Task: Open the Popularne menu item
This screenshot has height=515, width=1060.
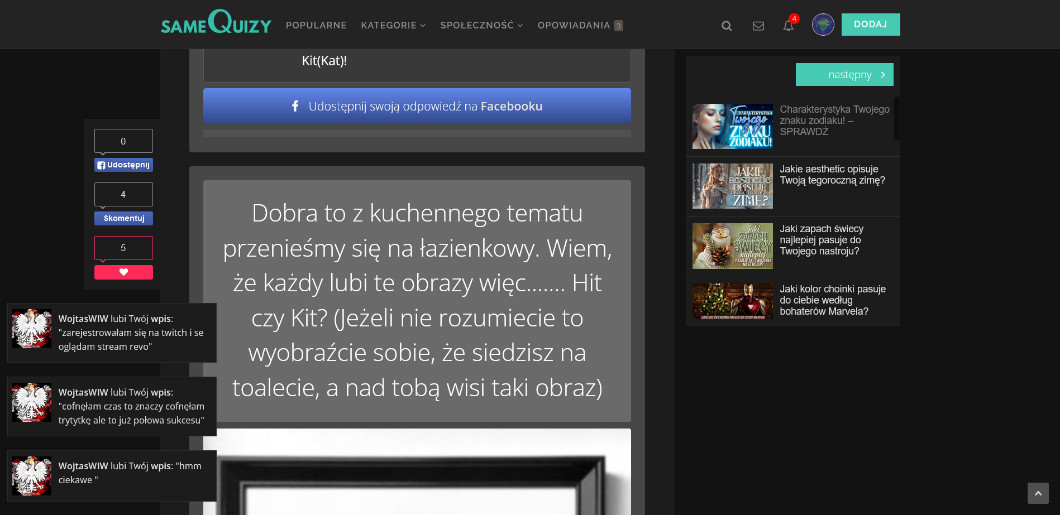Action: point(316,25)
